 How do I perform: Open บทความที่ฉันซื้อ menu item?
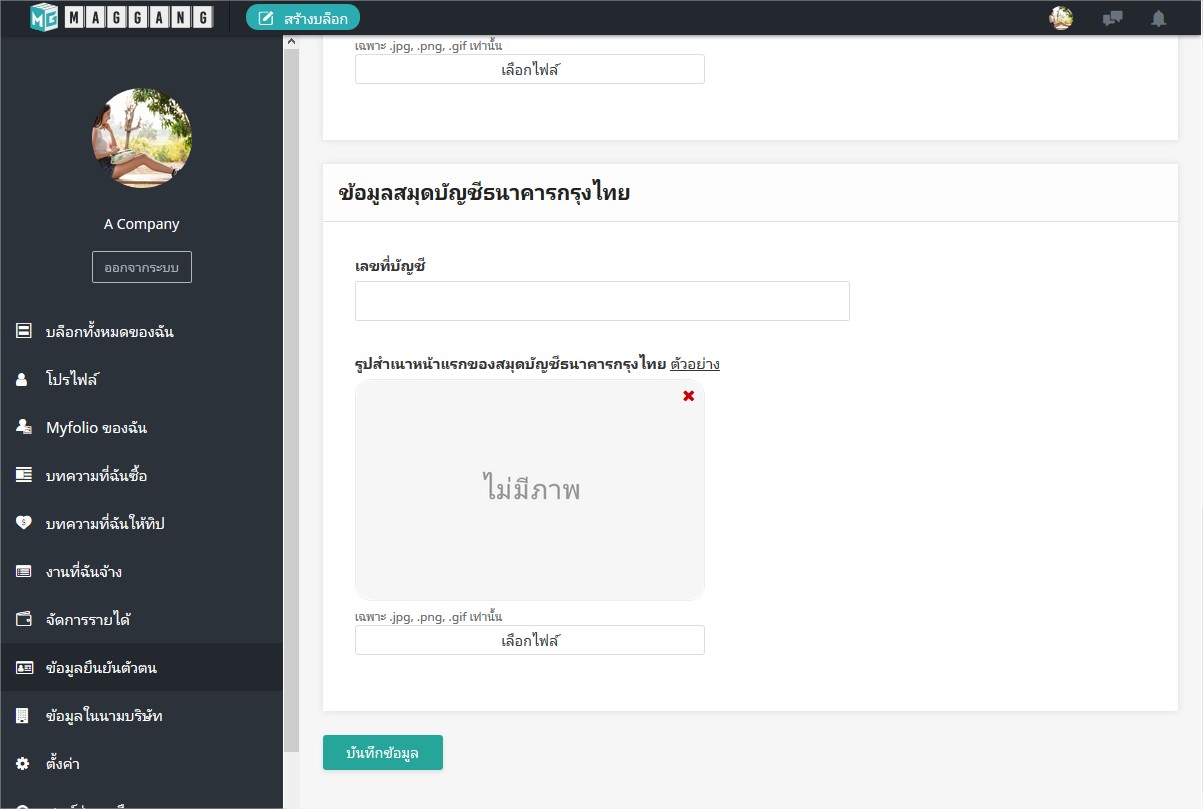click(142, 475)
